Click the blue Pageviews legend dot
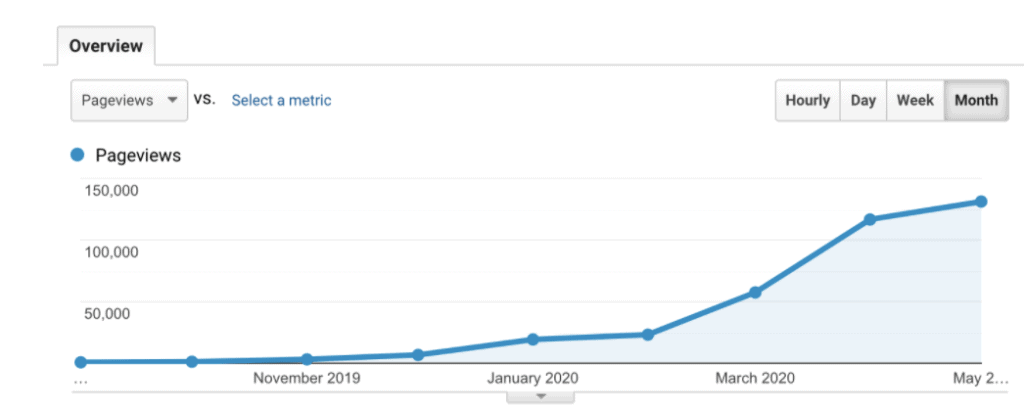This screenshot has width=1024, height=409. (77, 155)
